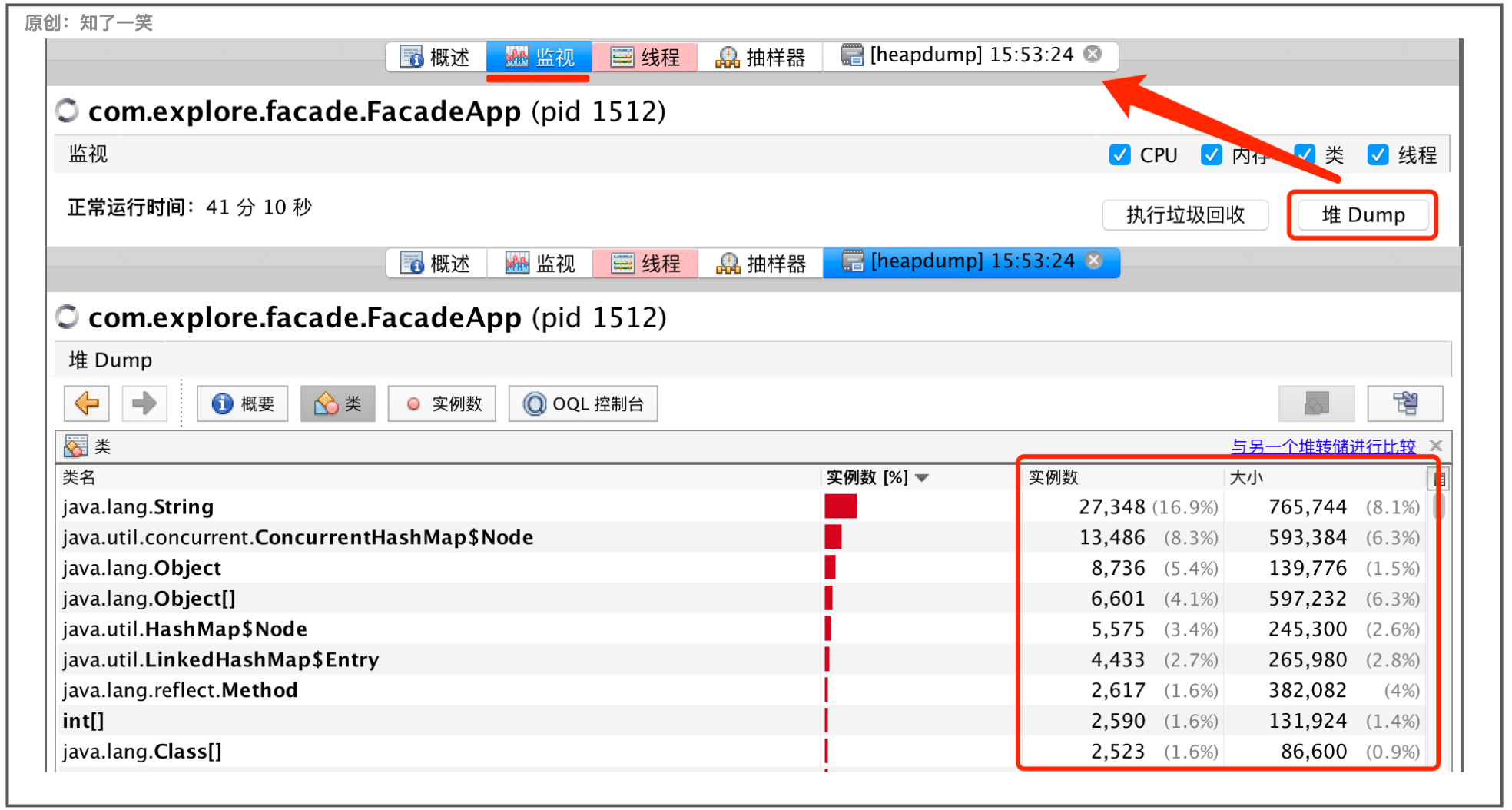Screen dimensions: 1512x810
Task: Click the size value 597,232
Action: 1308,599
